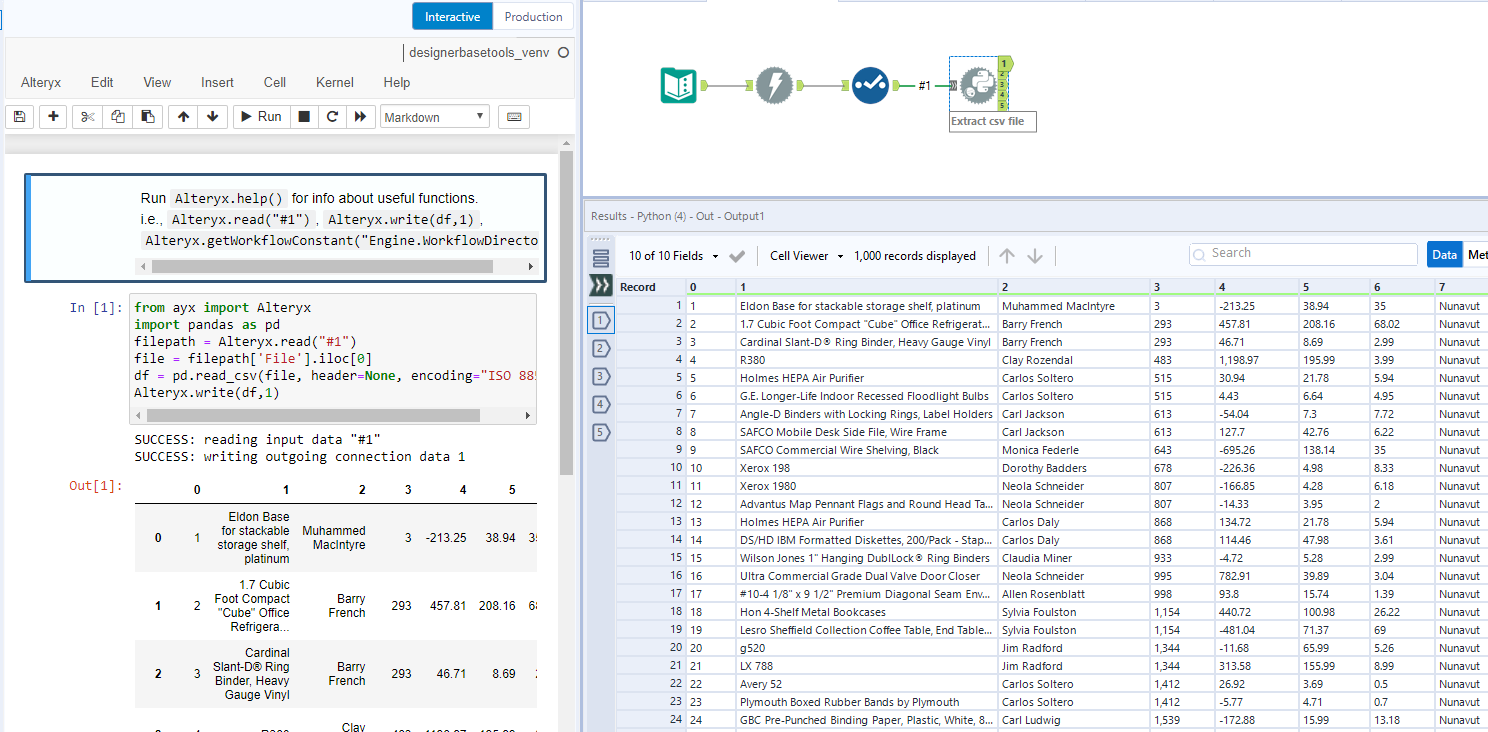Click the save notebook icon
Image resolution: width=1488 pixels, height=732 pixels.
19,117
